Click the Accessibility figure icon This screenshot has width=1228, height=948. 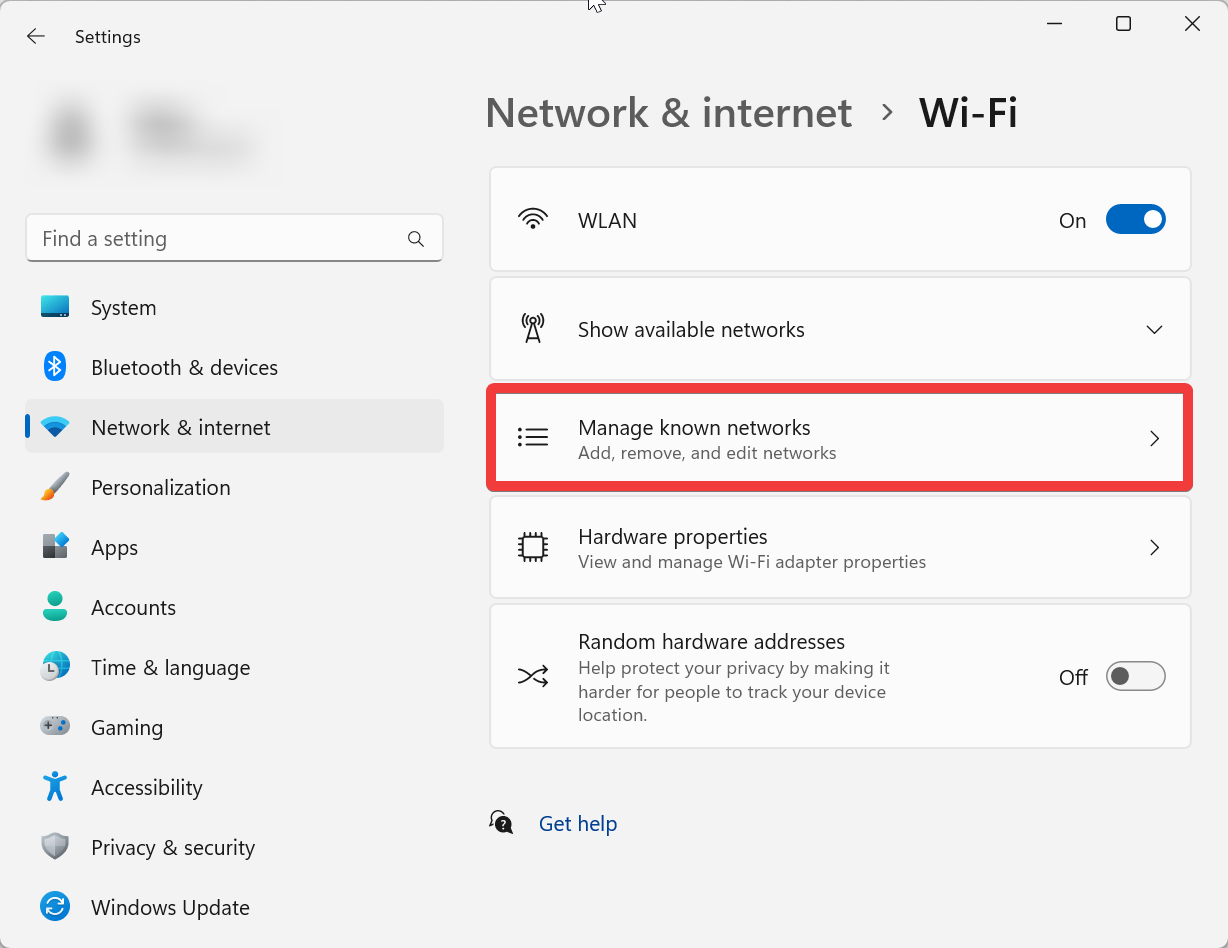point(55,786)
